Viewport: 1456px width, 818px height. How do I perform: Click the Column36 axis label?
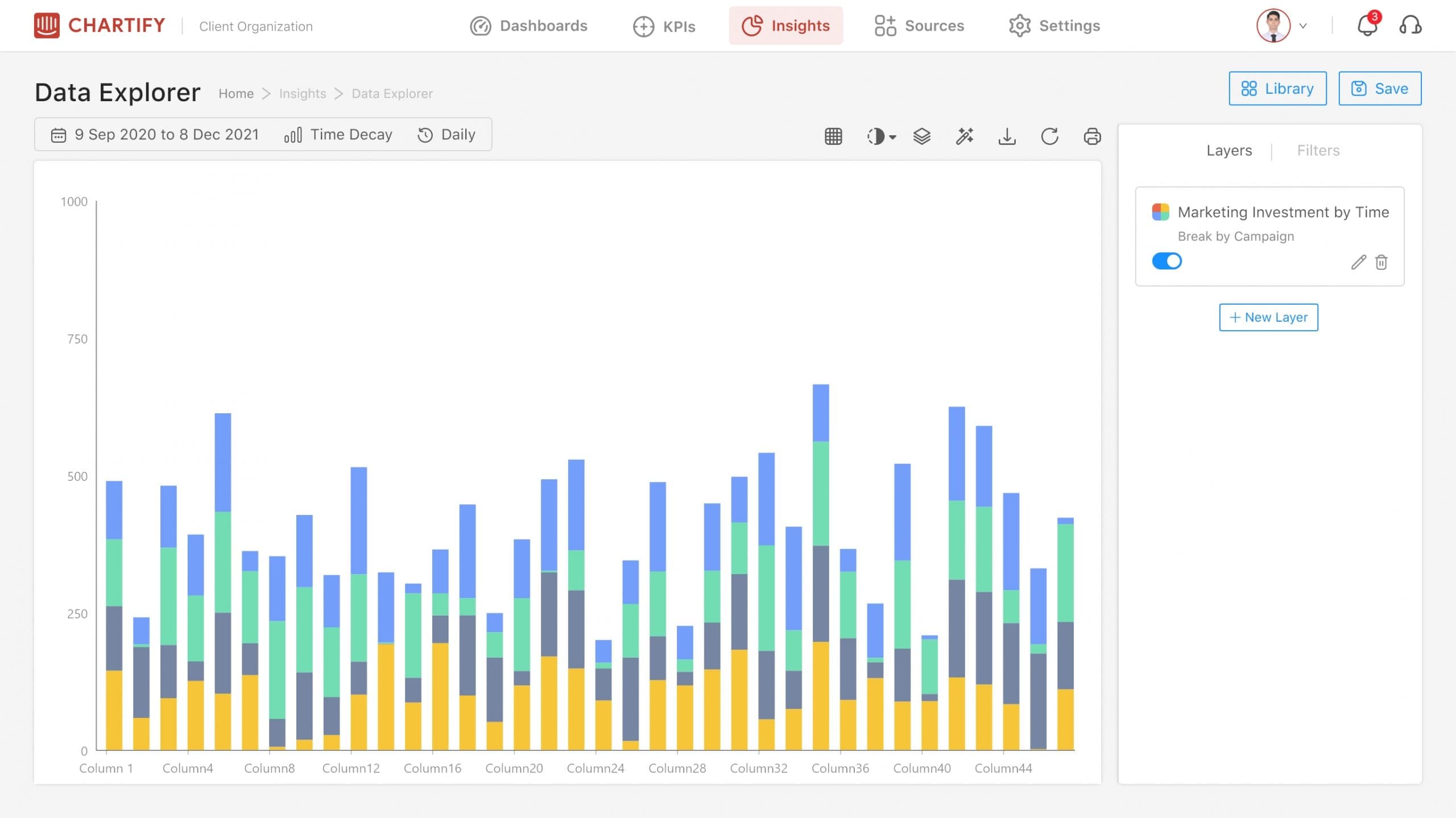(x=840, y=769)
